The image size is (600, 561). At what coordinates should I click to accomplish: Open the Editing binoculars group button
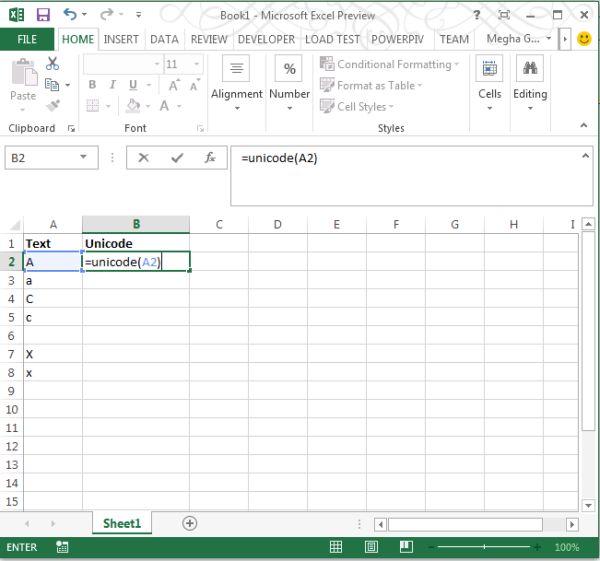(x=530, y=84)
